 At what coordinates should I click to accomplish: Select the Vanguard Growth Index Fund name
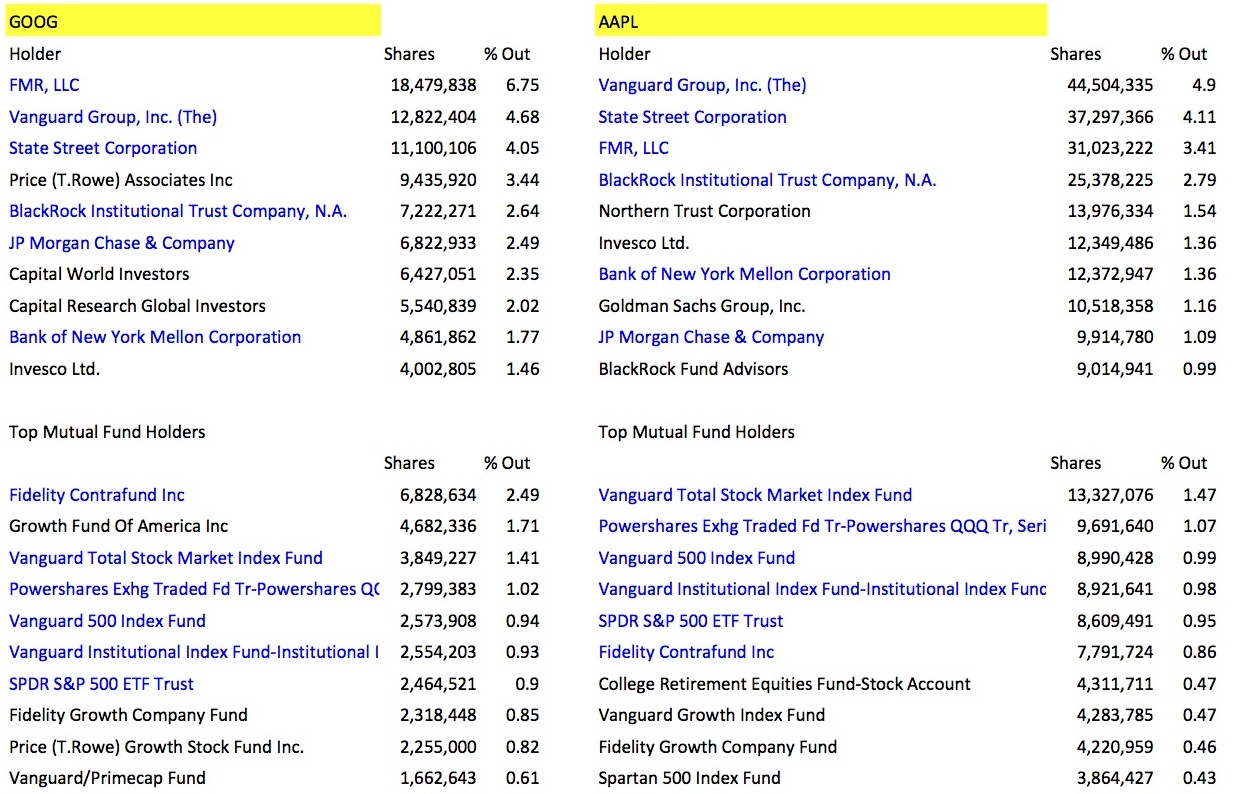(712, 715)
